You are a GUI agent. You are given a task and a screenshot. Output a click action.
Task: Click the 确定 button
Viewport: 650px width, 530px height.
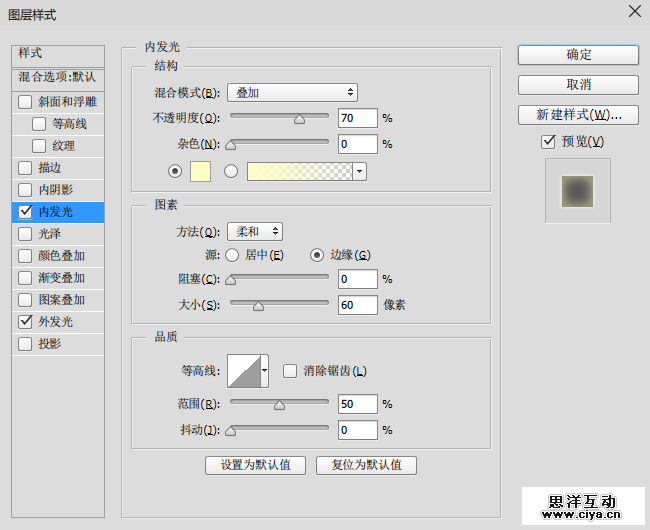tap(578, 55)
